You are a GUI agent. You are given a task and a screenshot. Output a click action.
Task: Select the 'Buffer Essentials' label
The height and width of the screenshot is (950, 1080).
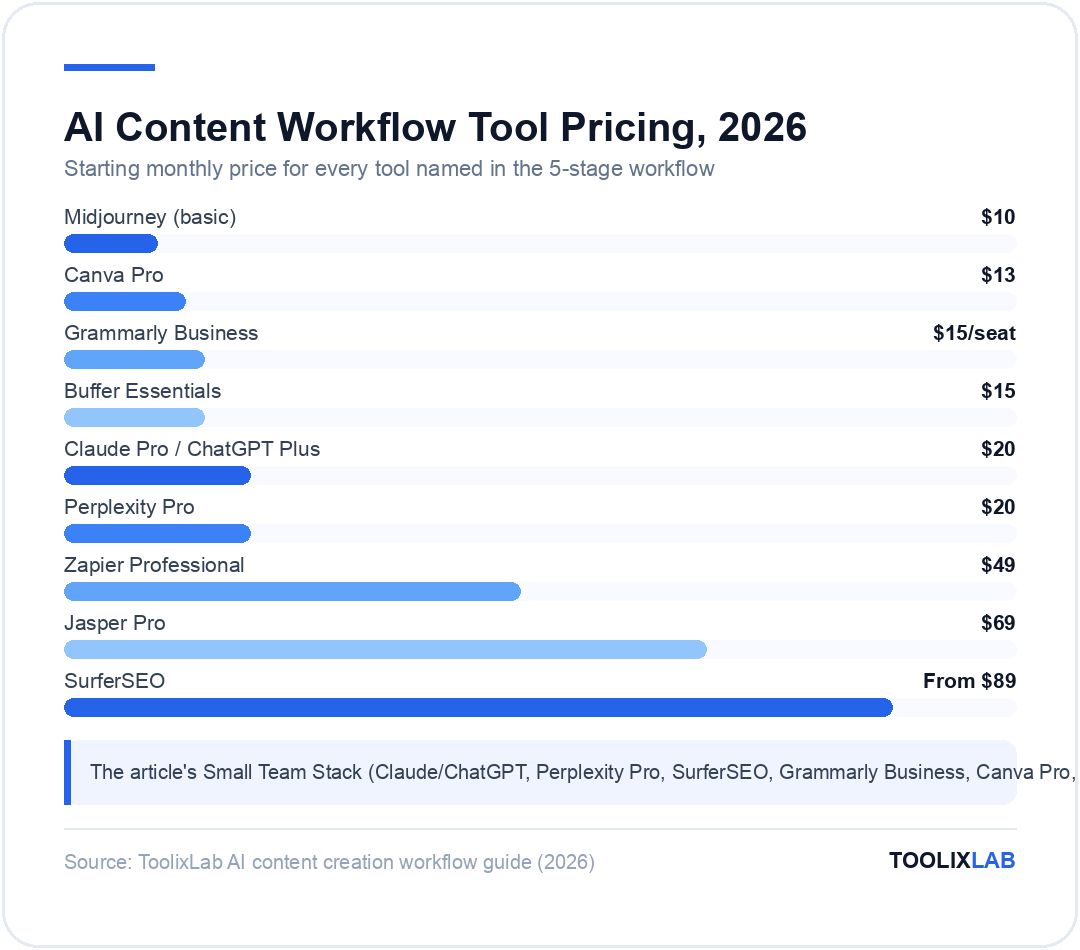(x=143, y=391)
